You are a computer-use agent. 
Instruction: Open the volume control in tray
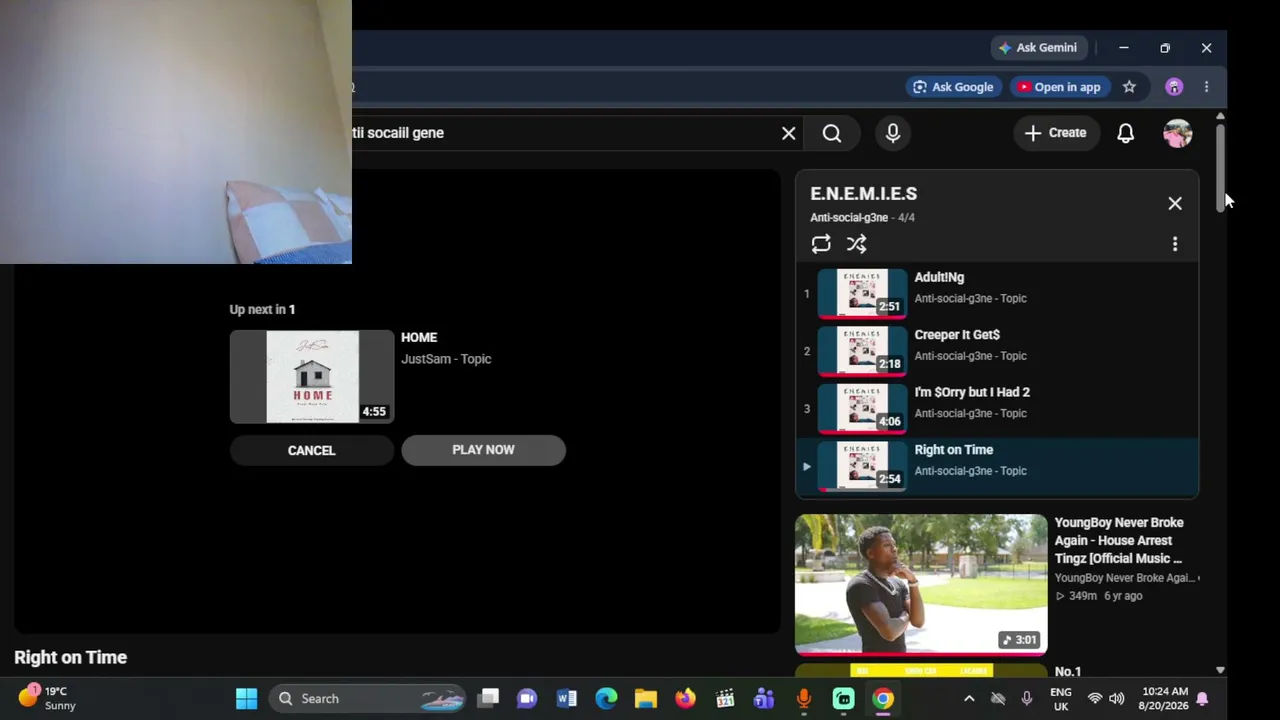[1117, 699]
